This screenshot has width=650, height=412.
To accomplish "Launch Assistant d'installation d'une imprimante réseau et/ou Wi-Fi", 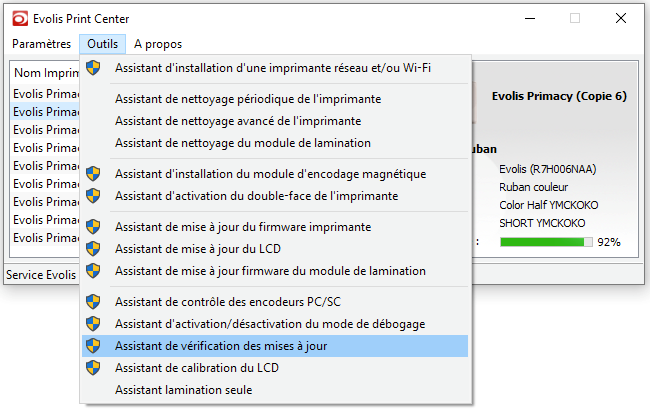I will point(275,68).
